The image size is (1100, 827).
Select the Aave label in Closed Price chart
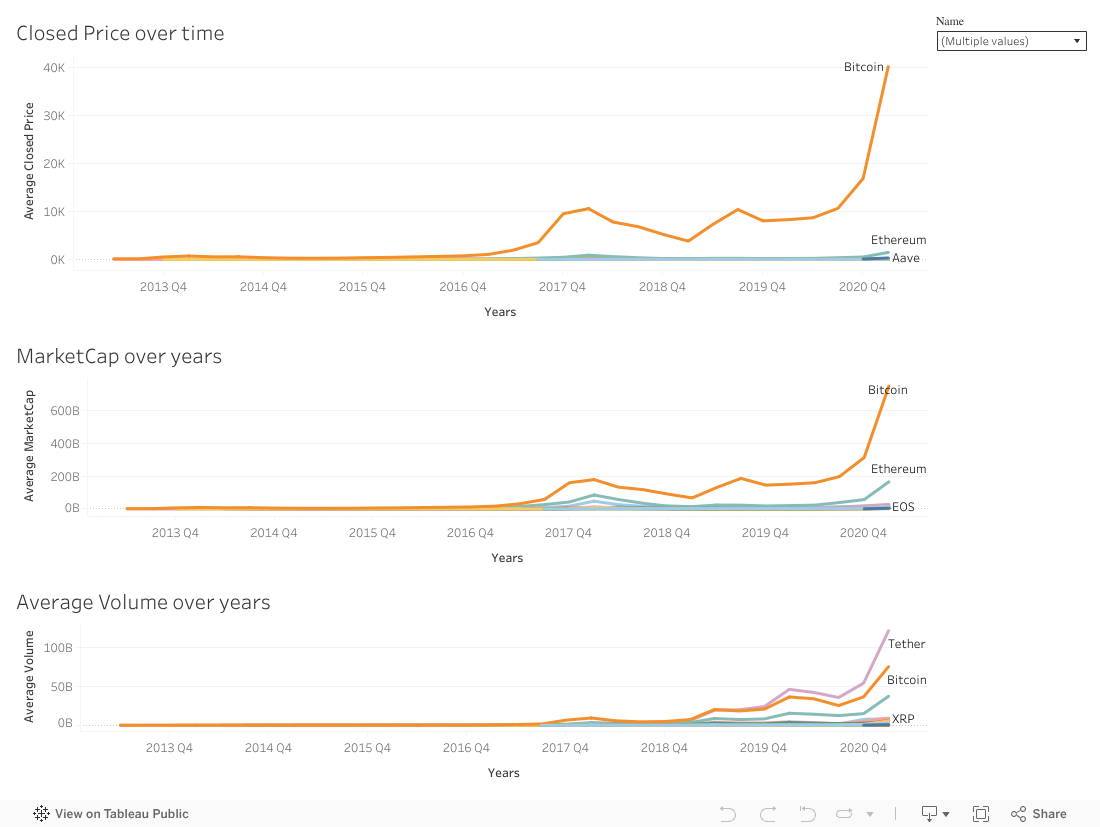[x=906, y=258]
